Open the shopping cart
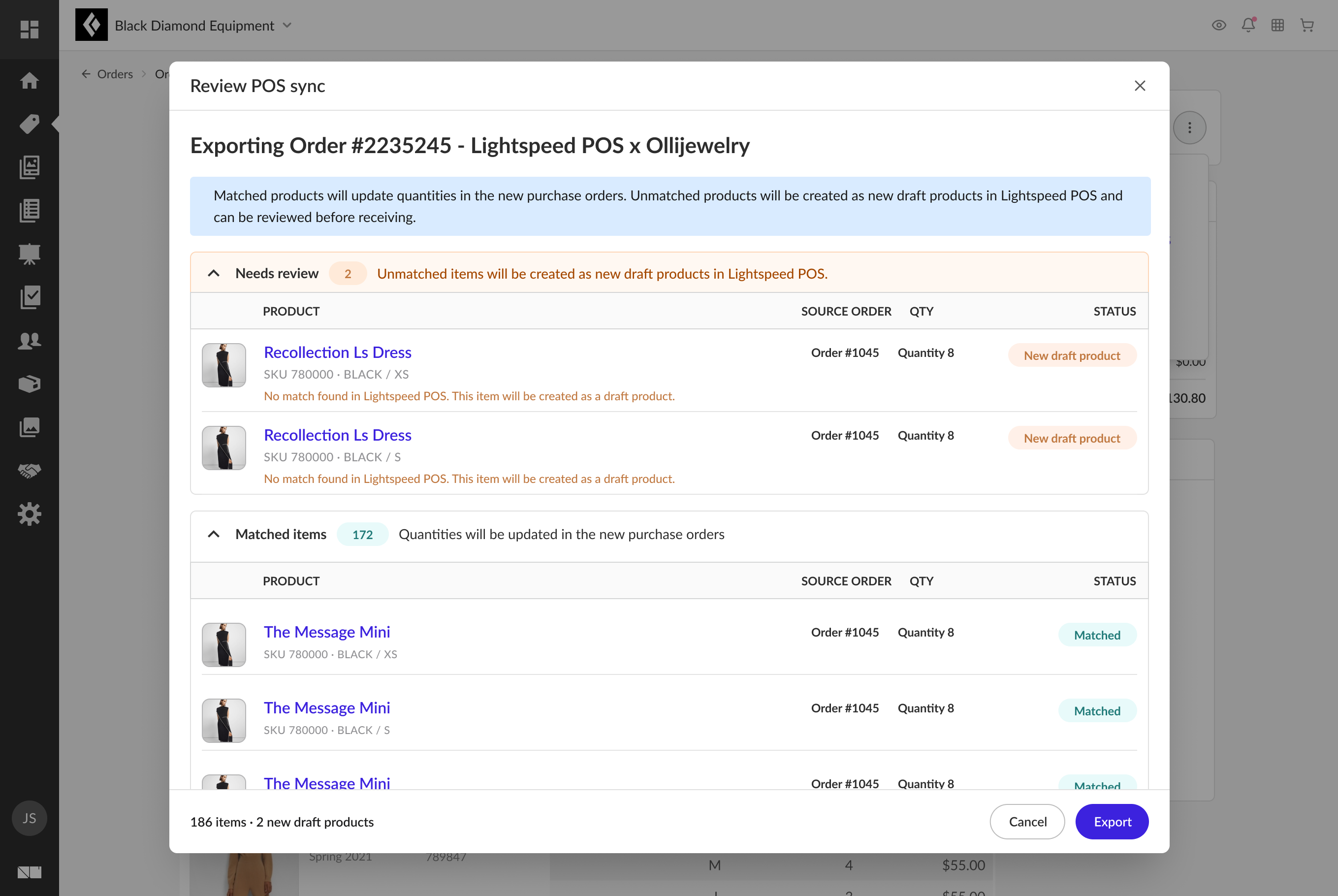1338x896 pixels. point(1306,25)
